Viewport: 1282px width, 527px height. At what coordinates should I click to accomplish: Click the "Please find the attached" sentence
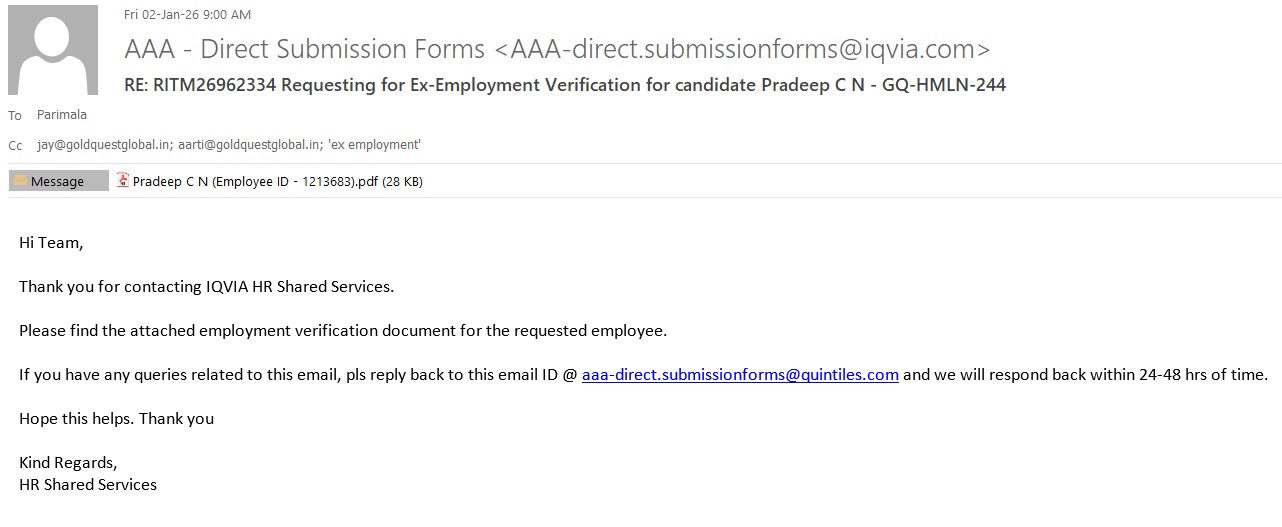(x=342, y=331)
